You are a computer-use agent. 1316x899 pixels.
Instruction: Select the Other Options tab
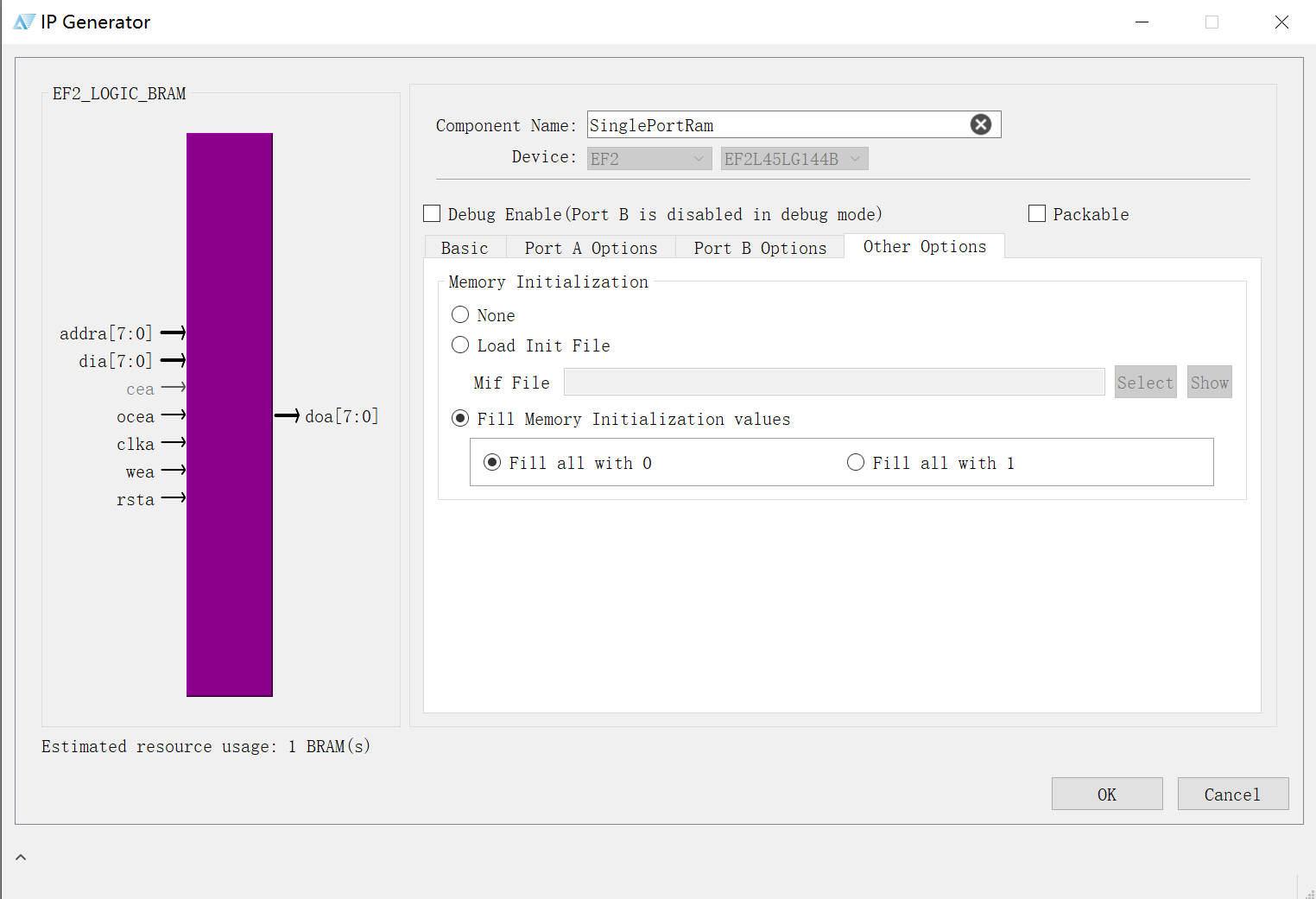[x=925, y=246]
